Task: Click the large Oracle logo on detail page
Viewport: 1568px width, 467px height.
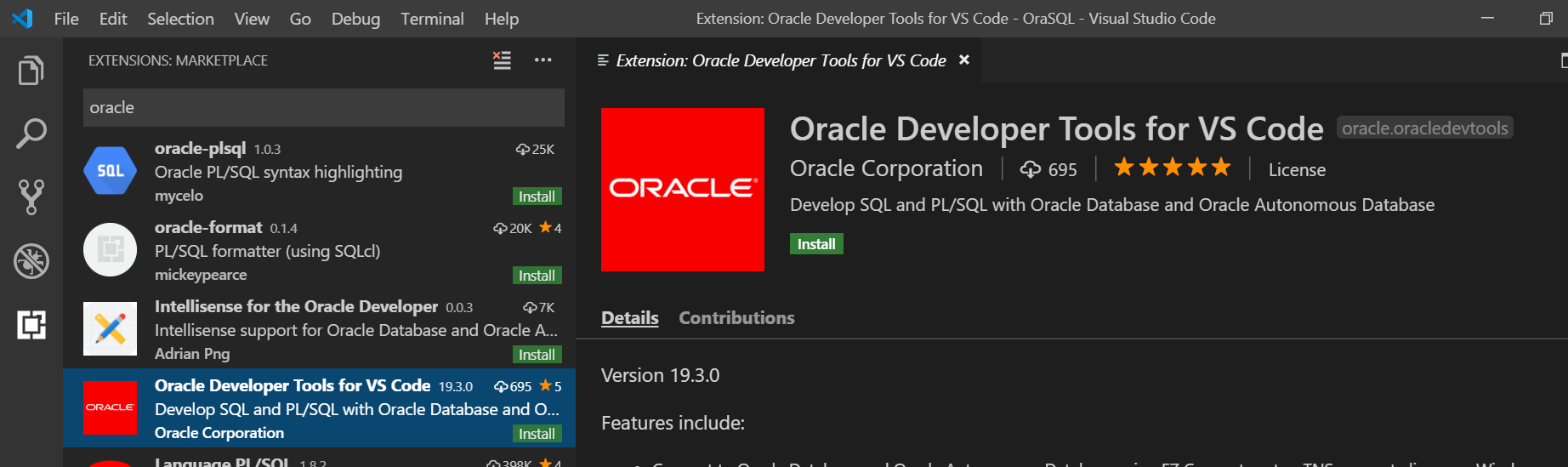Action: click(683, 190)
